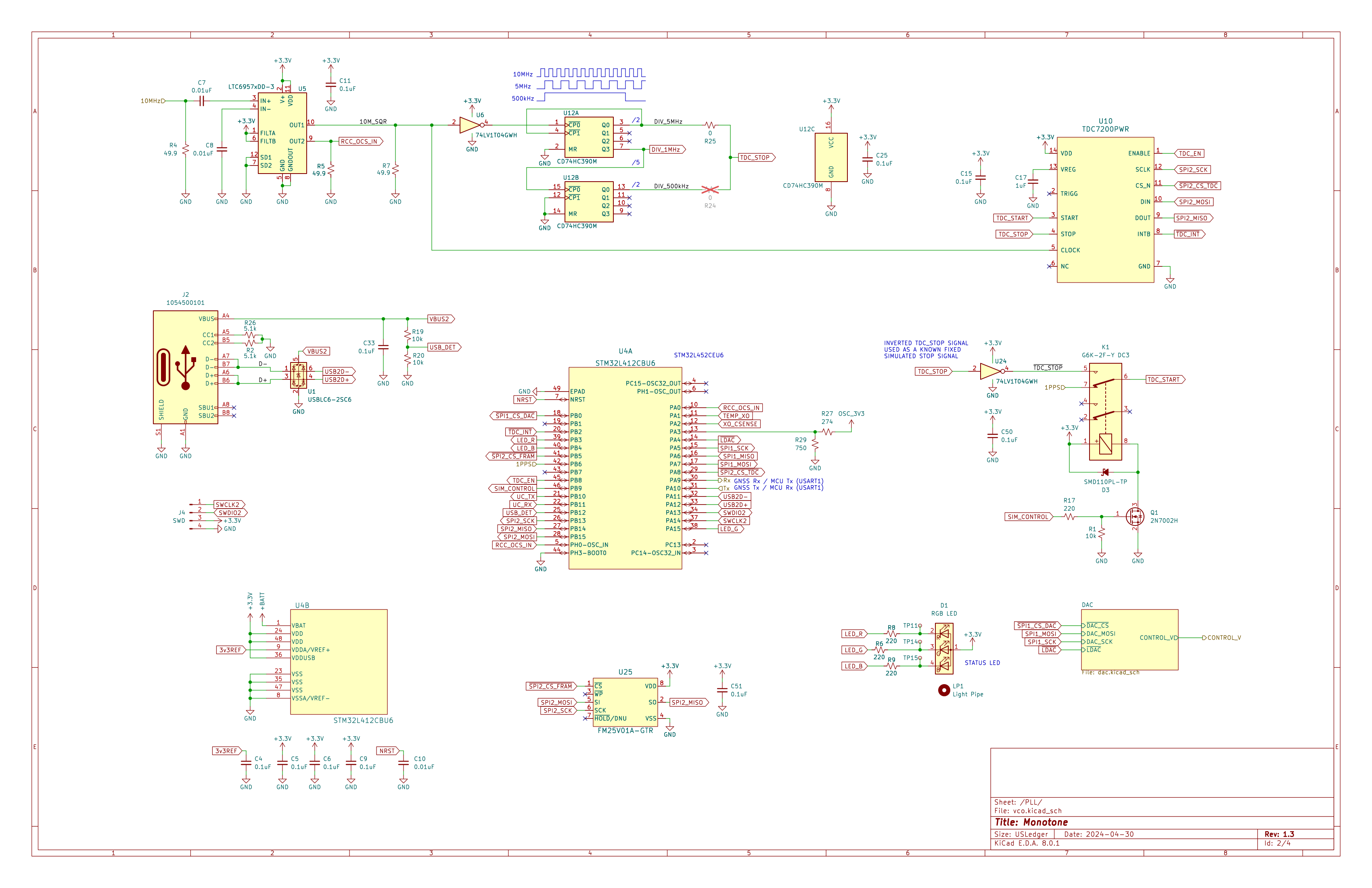
Task: Click the R9 220 resistor symbol
Action: tap(891, 666)
